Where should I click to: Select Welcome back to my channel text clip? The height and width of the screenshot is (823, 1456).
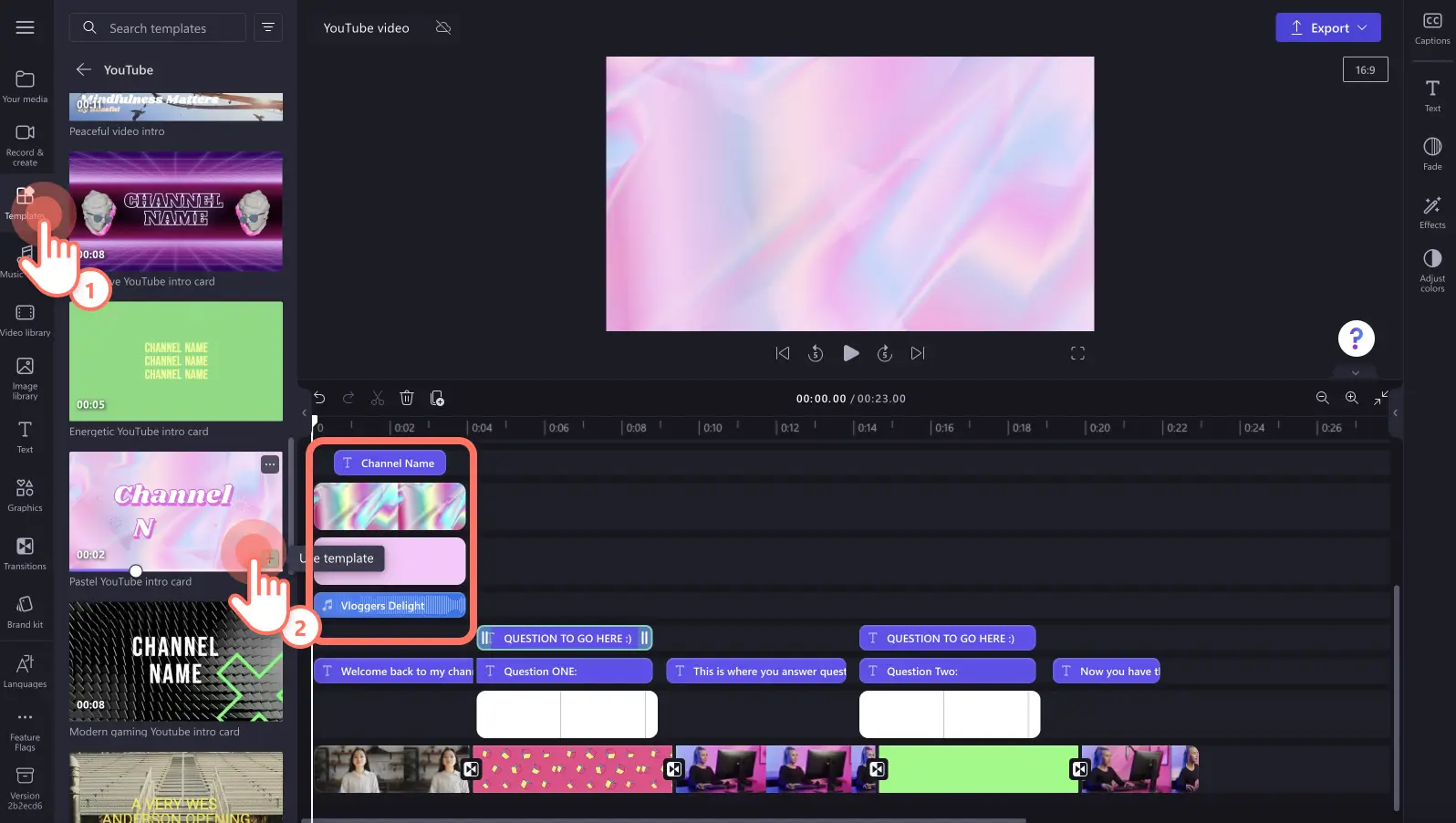click(393, 671)
